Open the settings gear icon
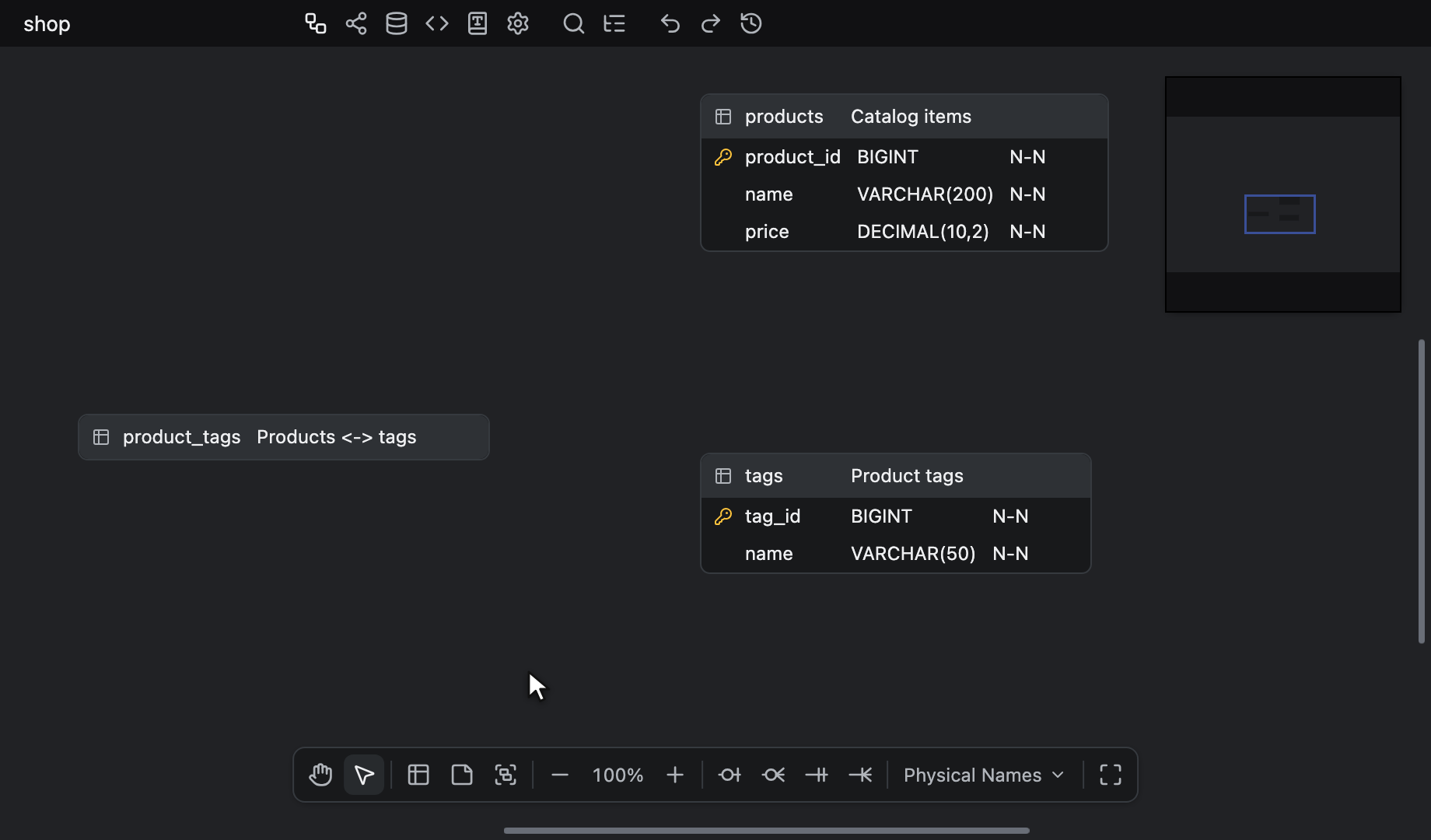The height and width of the screenshot is (840, 1431). pos(518,23)
